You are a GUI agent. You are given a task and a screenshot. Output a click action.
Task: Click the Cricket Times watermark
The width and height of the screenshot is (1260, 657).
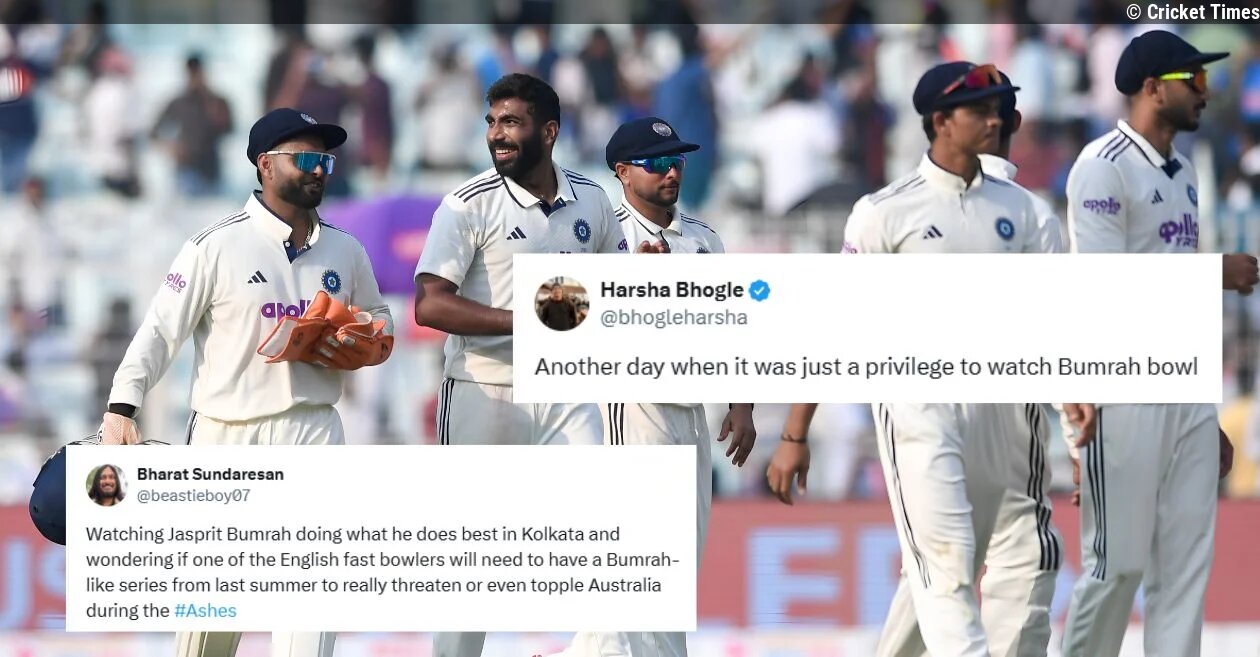(1190, 12)
